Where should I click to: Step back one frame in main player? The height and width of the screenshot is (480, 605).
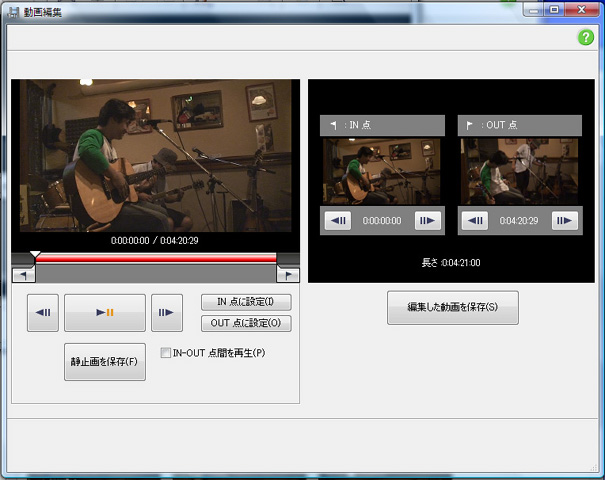point(42,313)
